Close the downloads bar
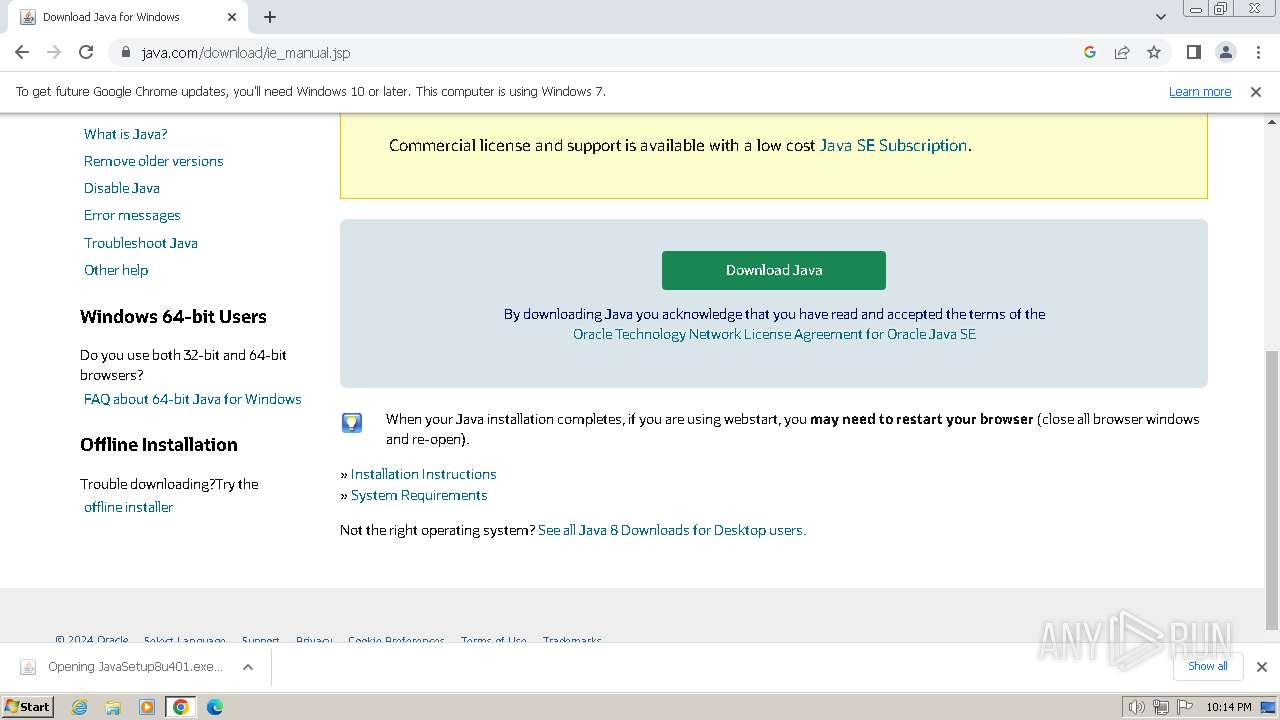The image size is (1280, 720). 1262,667
